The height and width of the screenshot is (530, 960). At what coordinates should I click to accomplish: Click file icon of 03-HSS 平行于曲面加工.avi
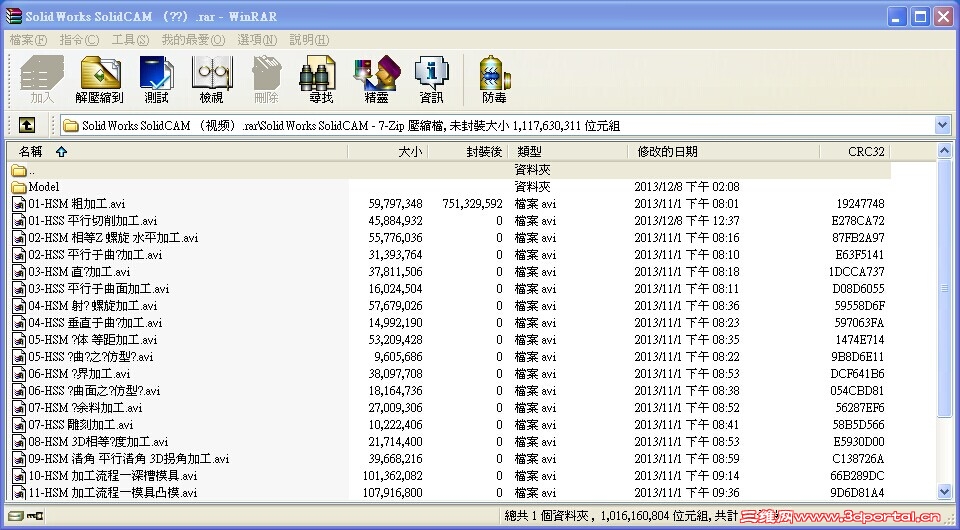19,289
